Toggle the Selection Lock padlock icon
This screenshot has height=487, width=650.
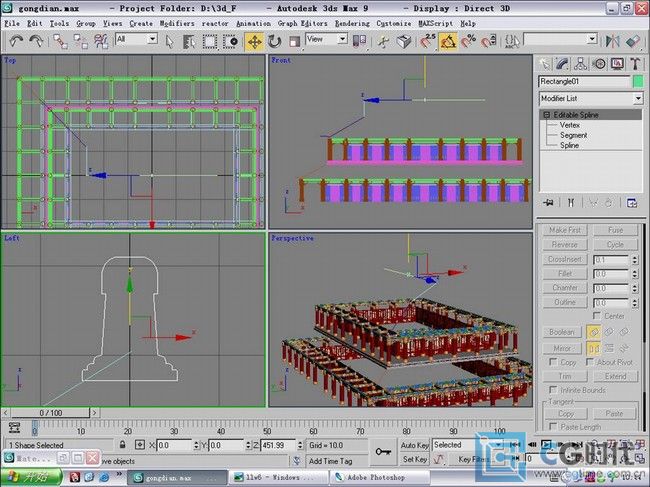coord(122,445)
